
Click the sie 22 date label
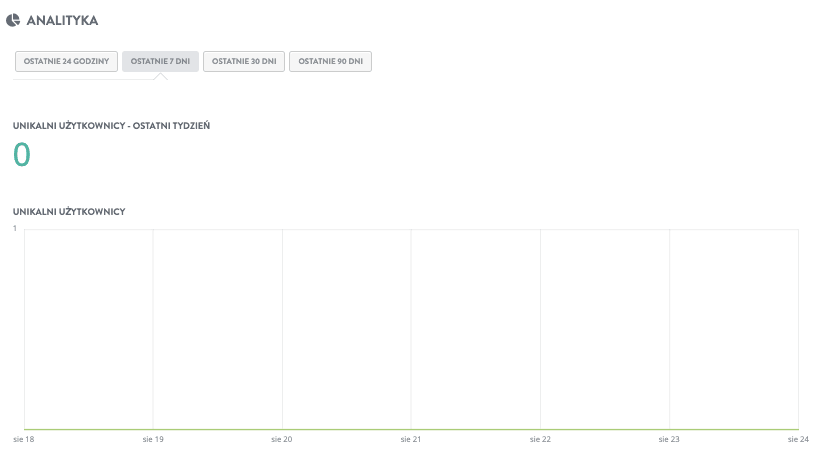pos(540,439)
